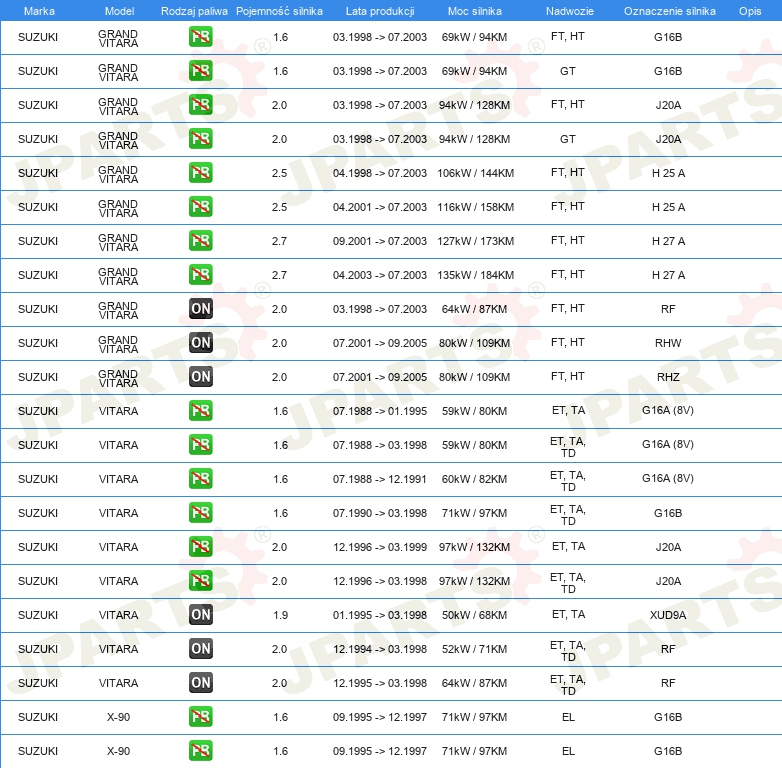Screen dimensions: 782x768
Task: Select date range 09.2001 -> 07.2003
Action: tap(380, 241)
